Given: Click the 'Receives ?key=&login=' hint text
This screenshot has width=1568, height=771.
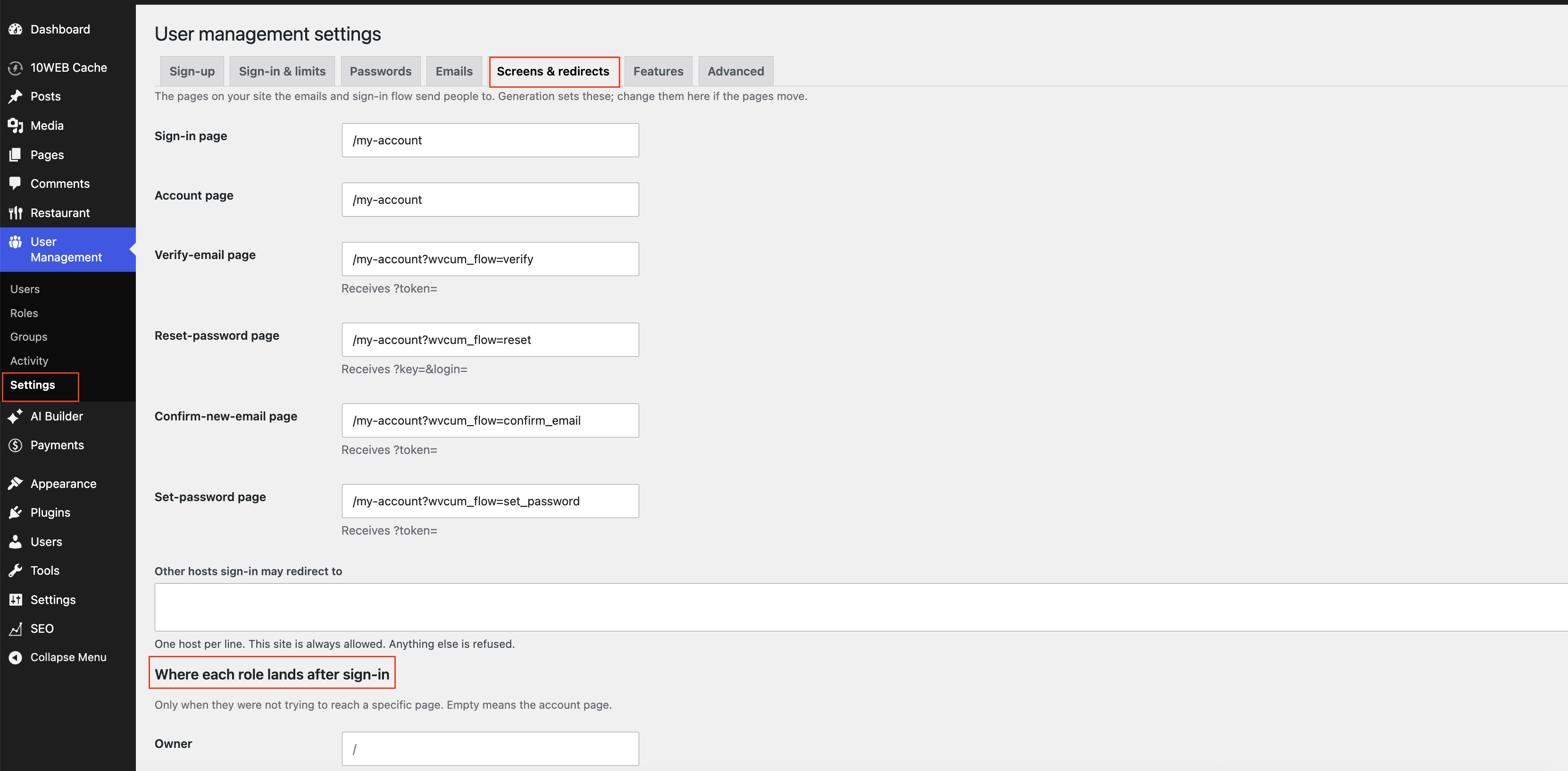Looking at the screenshot, I should 404,369.
